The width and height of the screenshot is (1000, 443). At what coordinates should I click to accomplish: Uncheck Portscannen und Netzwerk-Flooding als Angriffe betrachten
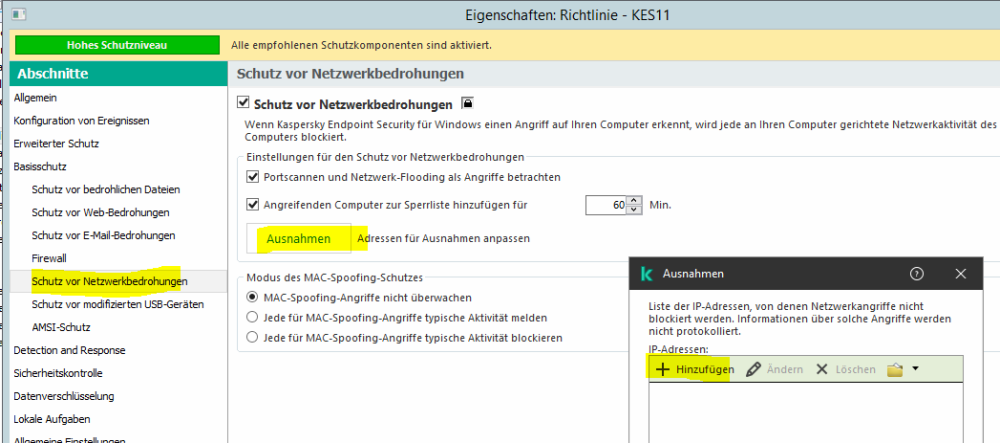click(x=253, y=177)
